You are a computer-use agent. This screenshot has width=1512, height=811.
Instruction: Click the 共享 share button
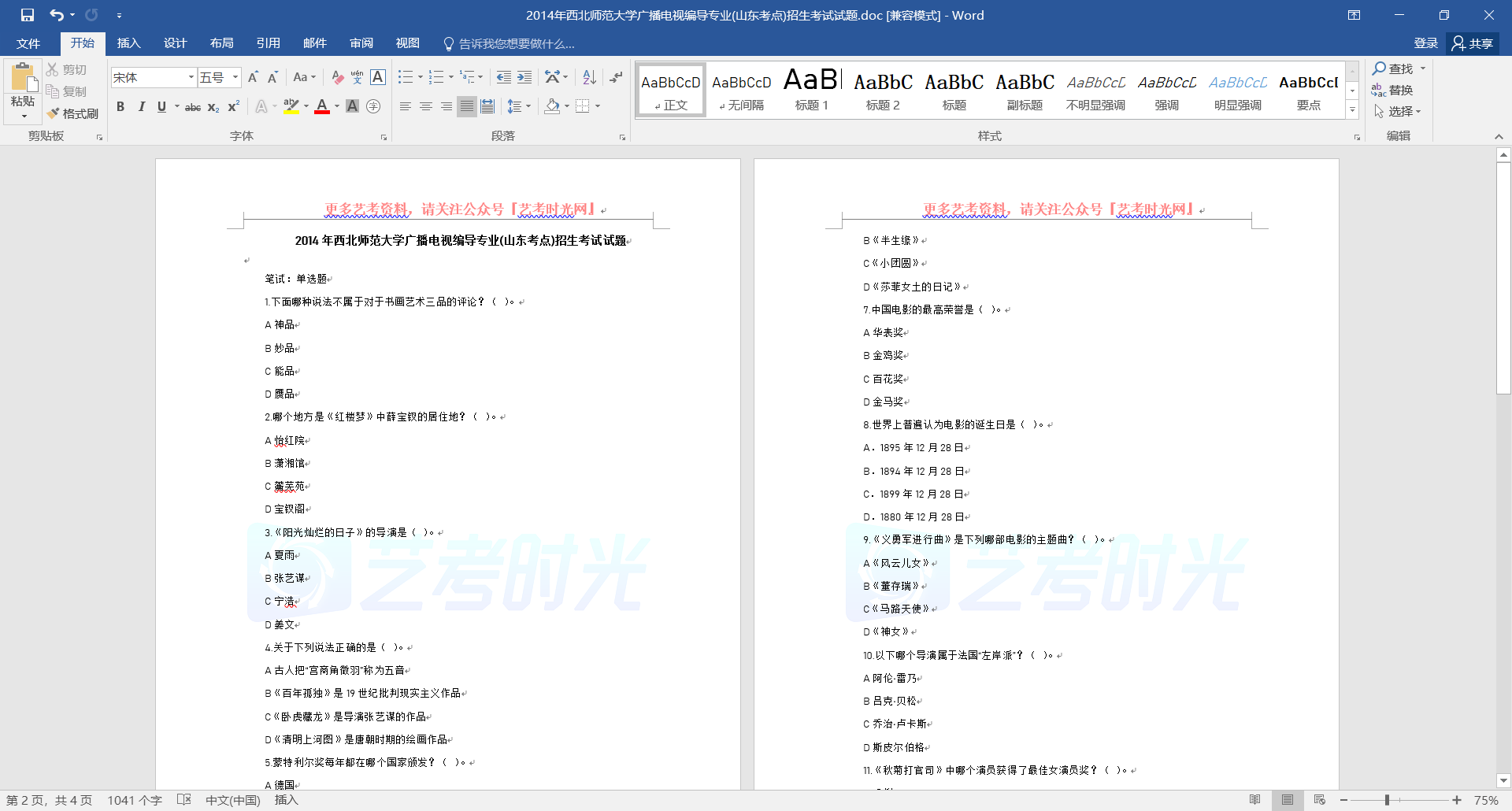tap(1473, 43)
